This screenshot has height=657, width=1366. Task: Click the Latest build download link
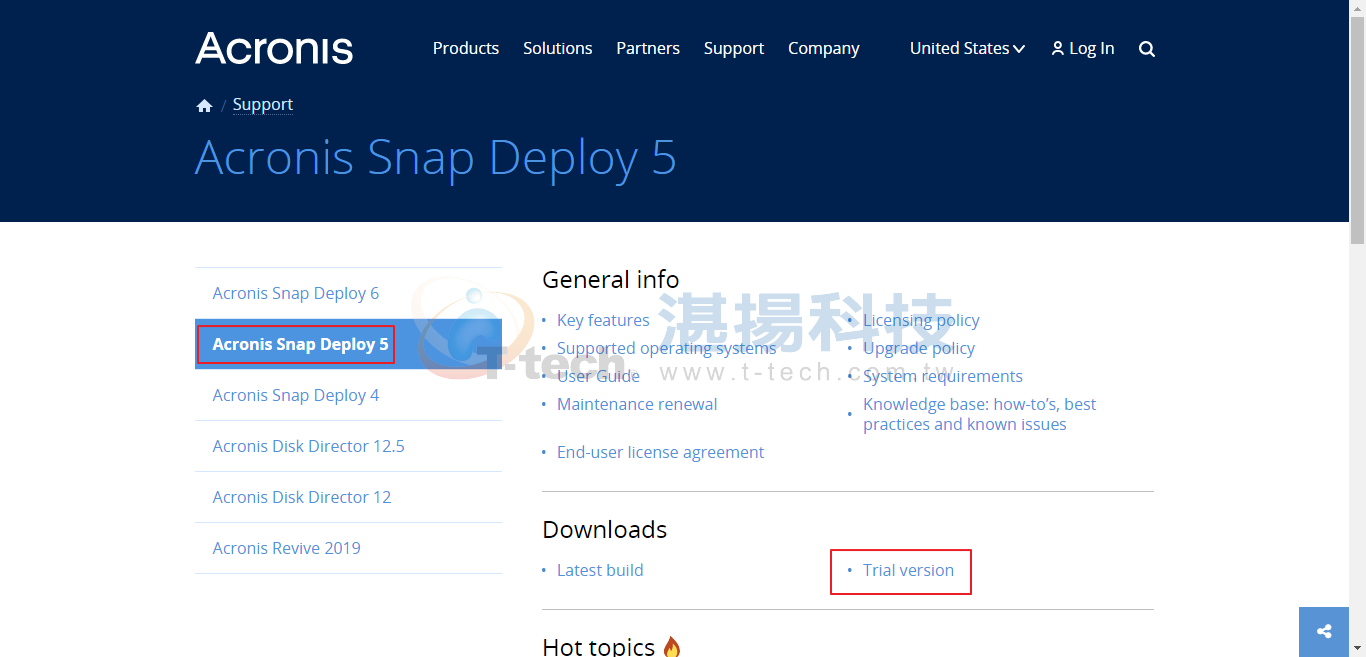(600, 570)
